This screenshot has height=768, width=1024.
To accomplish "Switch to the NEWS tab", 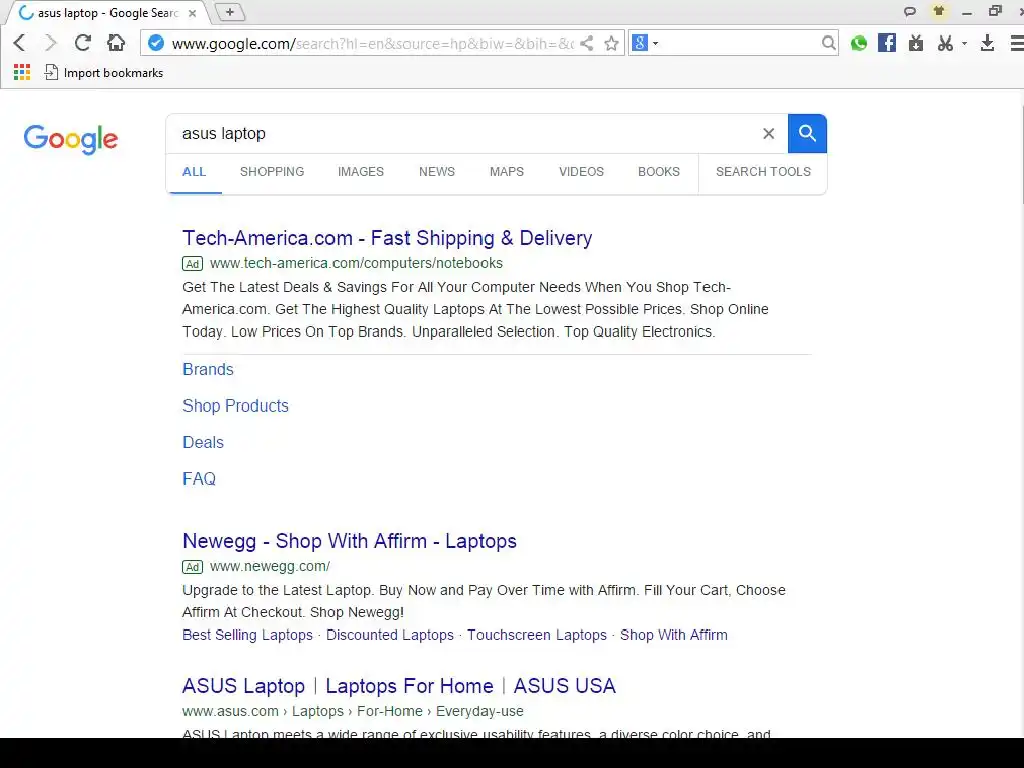I will click(x=437, y=172).
